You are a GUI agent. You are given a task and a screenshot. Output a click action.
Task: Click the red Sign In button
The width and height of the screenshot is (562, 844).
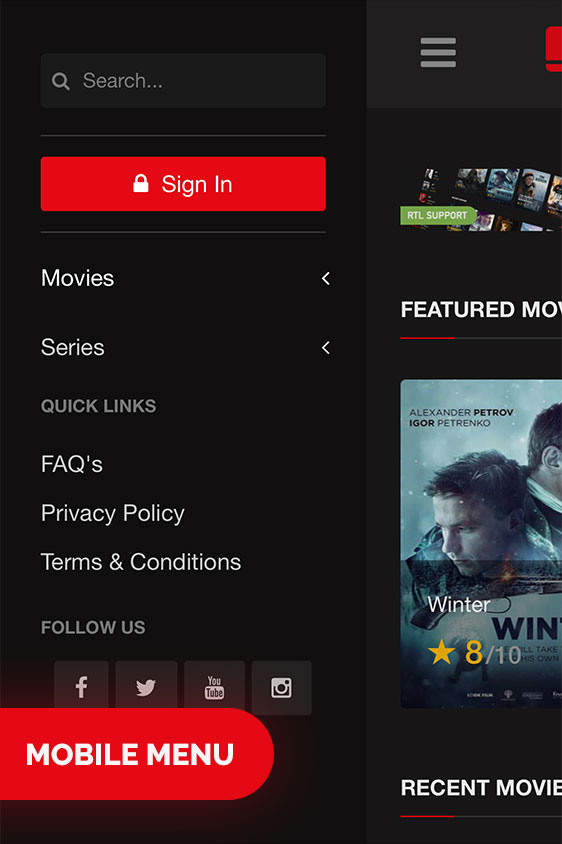[183, 184]
